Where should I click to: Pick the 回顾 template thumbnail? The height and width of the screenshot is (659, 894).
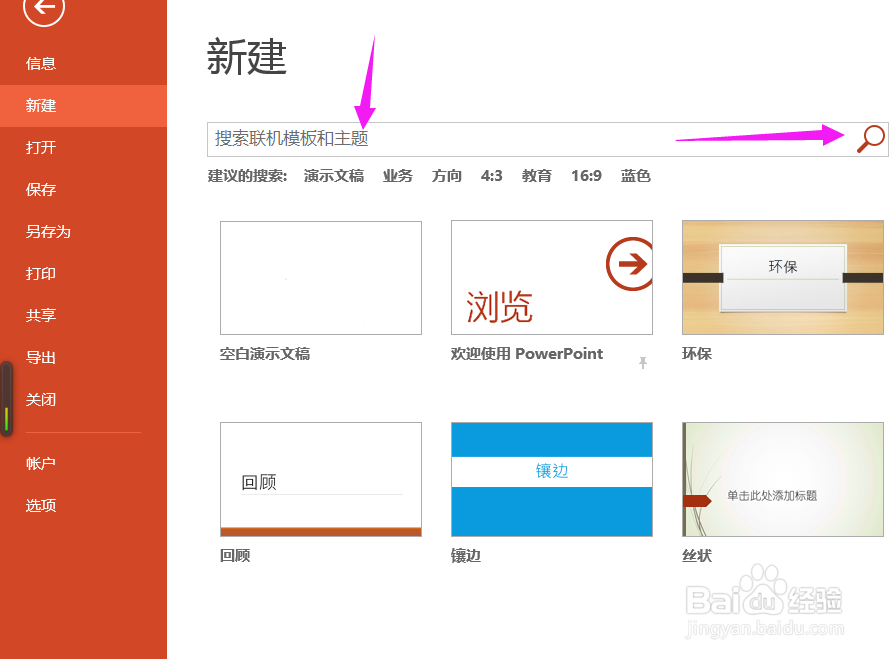point(321,479)
